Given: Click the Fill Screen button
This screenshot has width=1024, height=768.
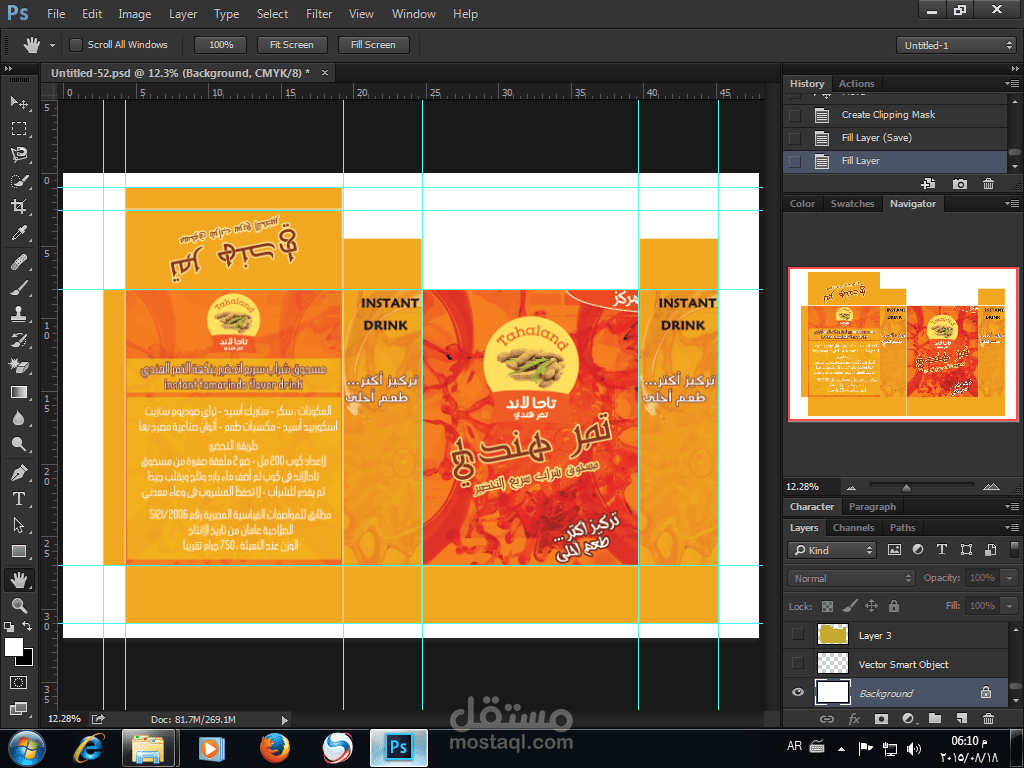Looking at the screenshot, I should tap(373, 44).
